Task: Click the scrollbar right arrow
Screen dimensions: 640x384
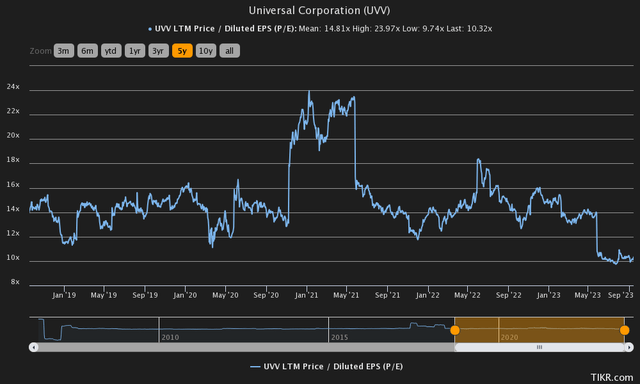Action: click(629, 347)
